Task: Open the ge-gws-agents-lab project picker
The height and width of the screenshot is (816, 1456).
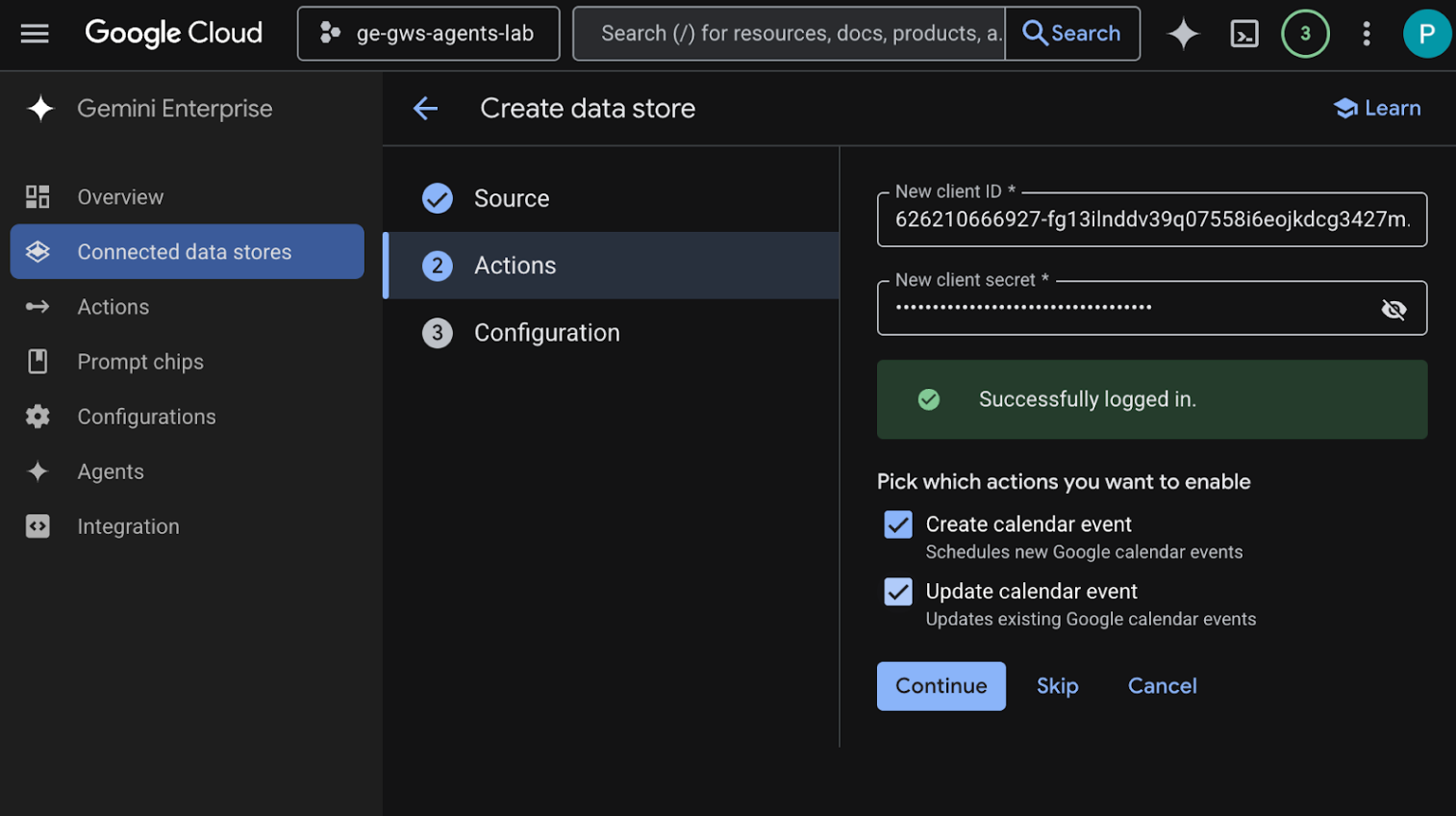Action: point(429,34)
